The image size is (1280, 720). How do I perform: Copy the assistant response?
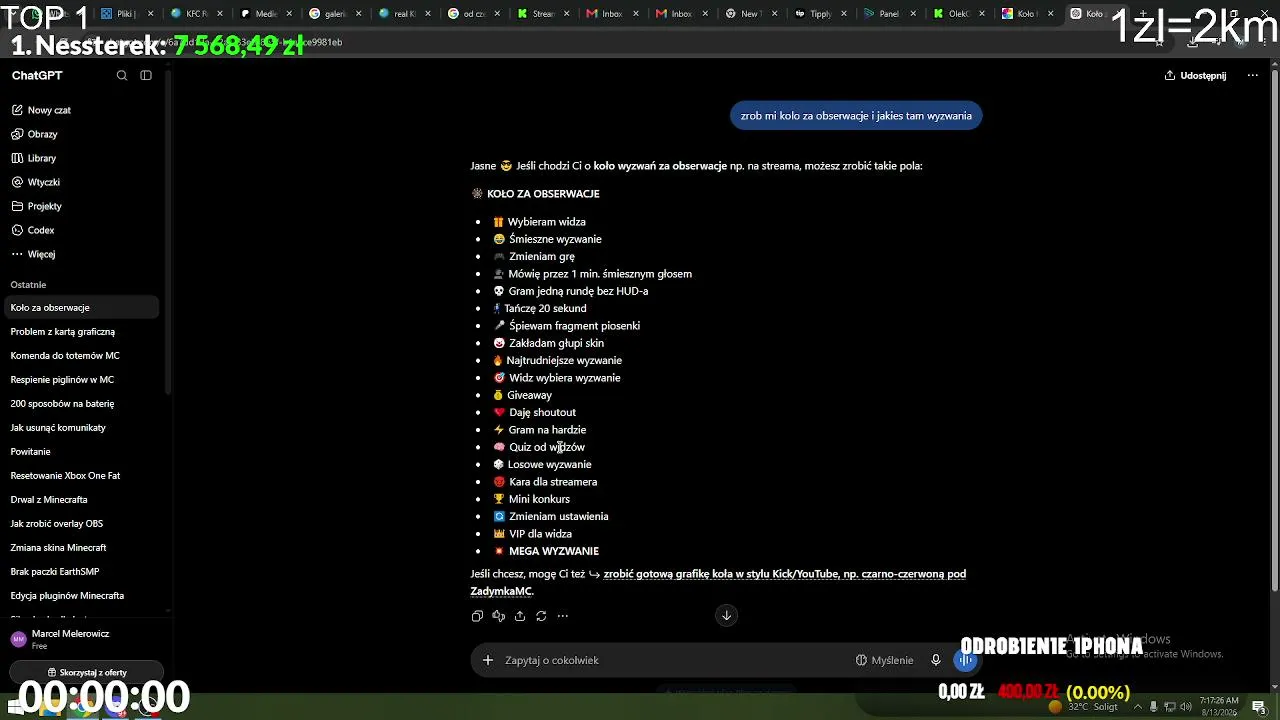click(477, 616)
